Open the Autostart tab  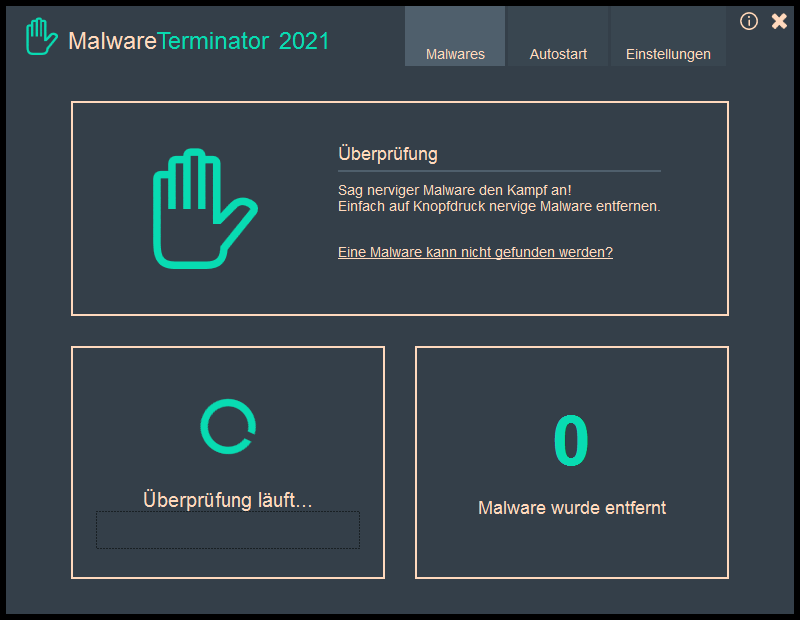click(x=558, y=54)
